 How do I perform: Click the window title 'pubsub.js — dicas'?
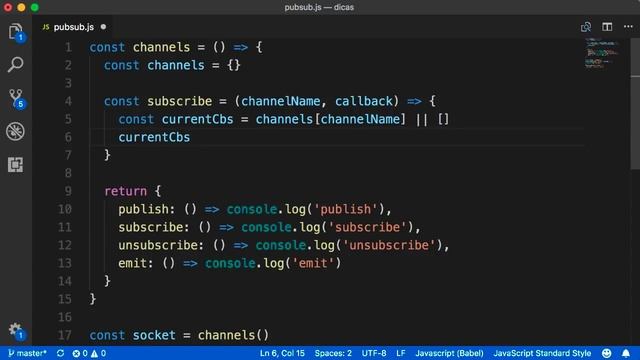319,7
